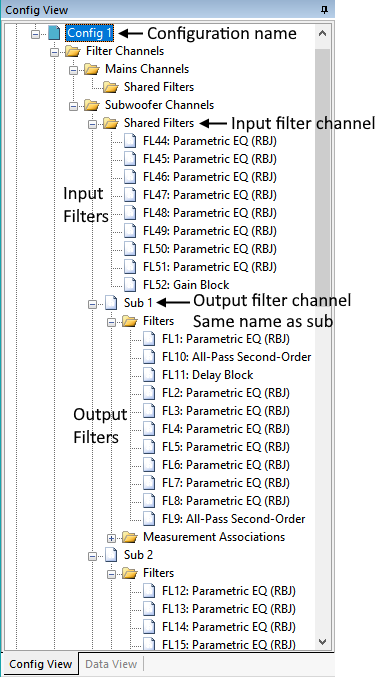Select Shared Filters under Mains Channels
This screenshot has width=380, height=677.
159,87
